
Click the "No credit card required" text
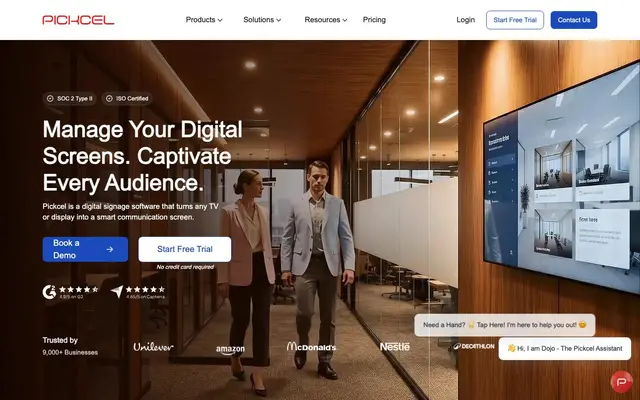185,267
